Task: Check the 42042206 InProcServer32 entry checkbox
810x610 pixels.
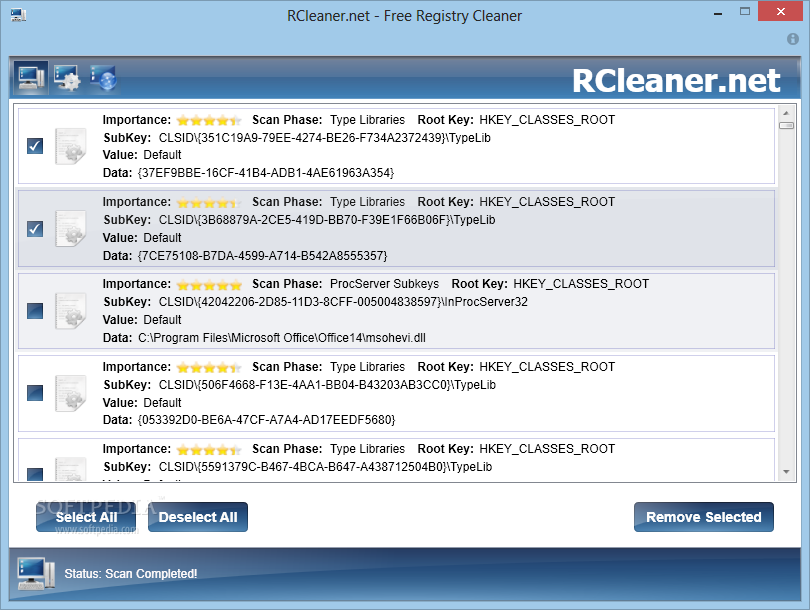Action: coord(35,311)
